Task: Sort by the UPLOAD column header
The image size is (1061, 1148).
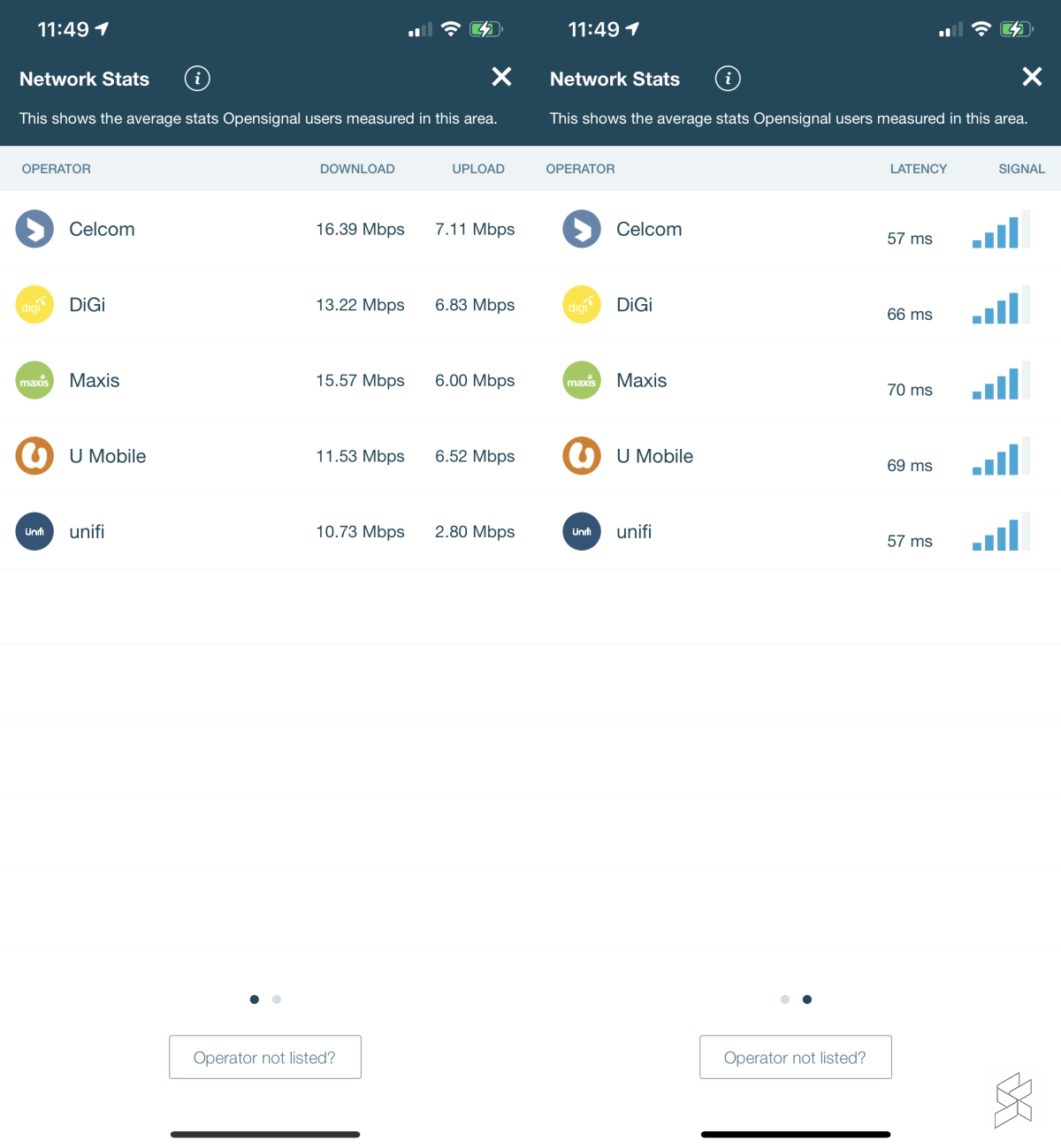Action: [478, 169]
